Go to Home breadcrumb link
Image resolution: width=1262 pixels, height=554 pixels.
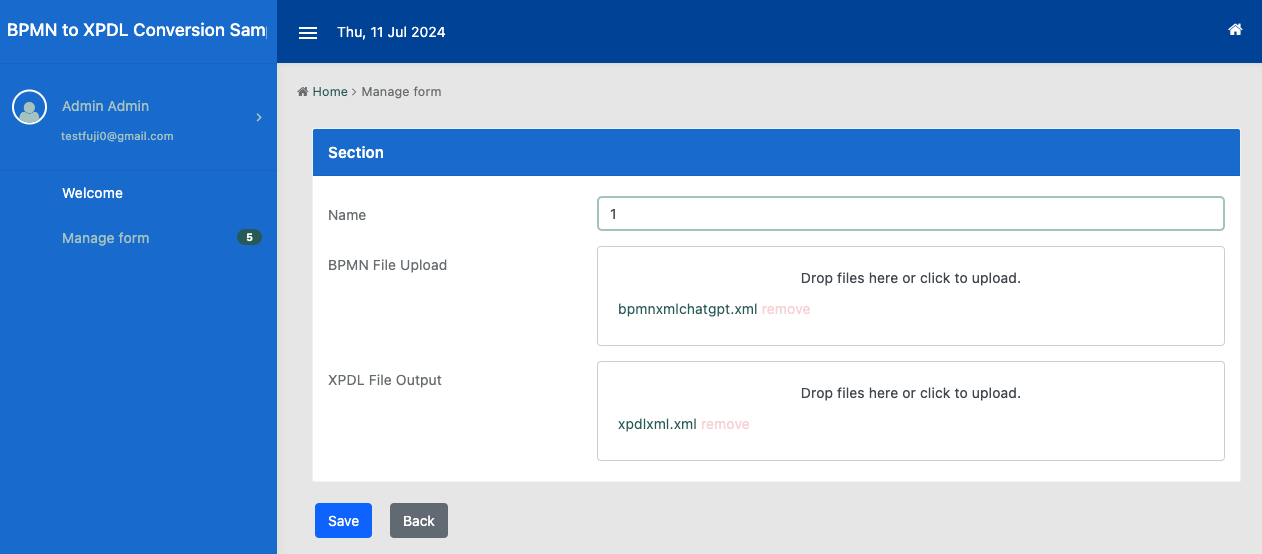[330, 91]
